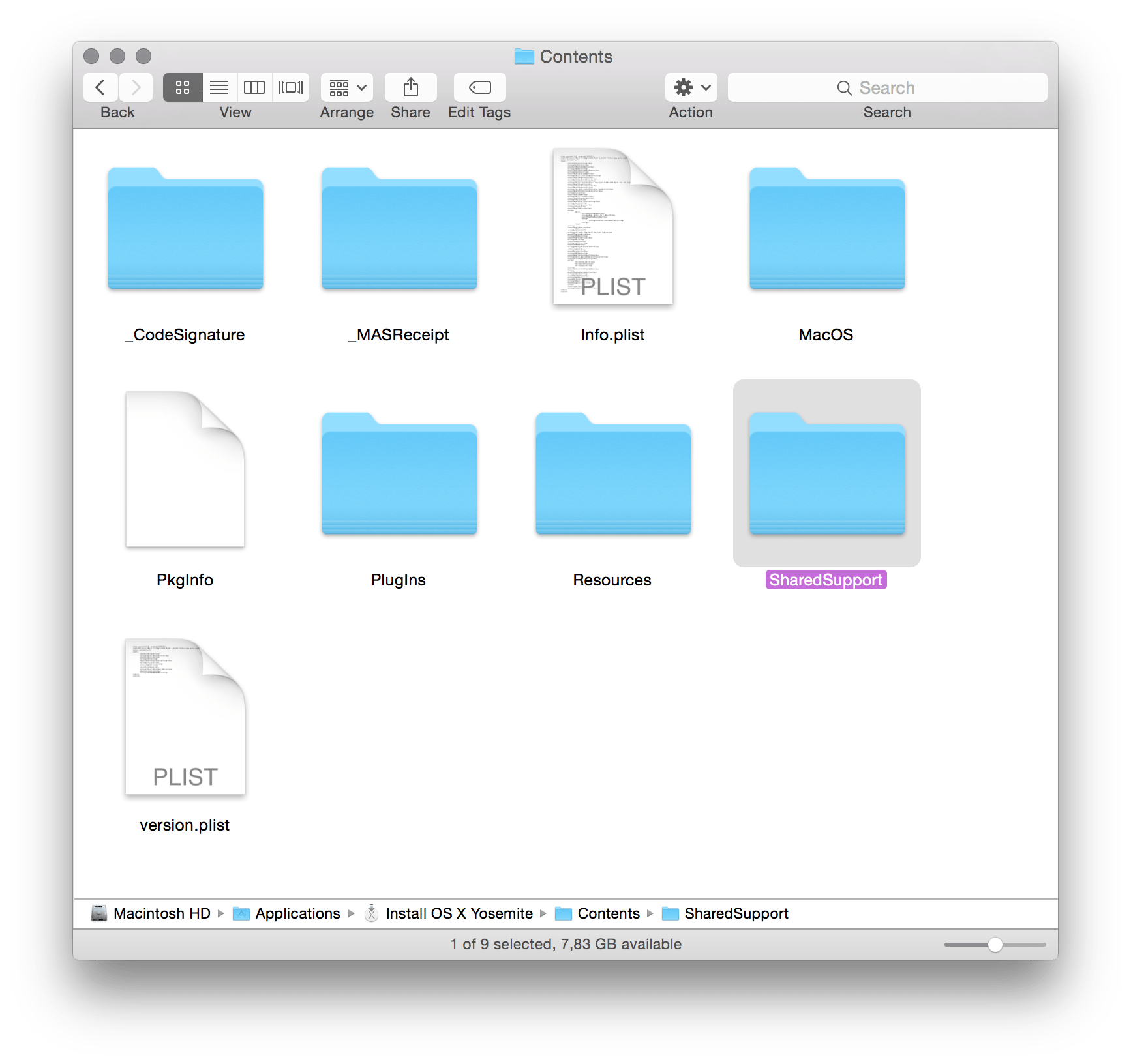Viewport: 1131px width, 1064px height.
Task: Switch to column view
Action: click(x=254, y=87)
